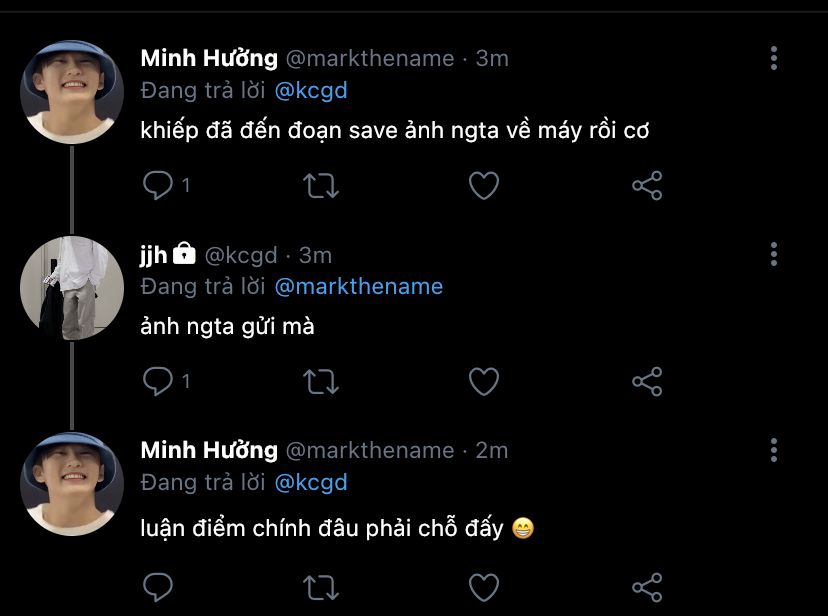
Task: Open @markthename mention in jjh's reply
Action: tap(358, 287)
